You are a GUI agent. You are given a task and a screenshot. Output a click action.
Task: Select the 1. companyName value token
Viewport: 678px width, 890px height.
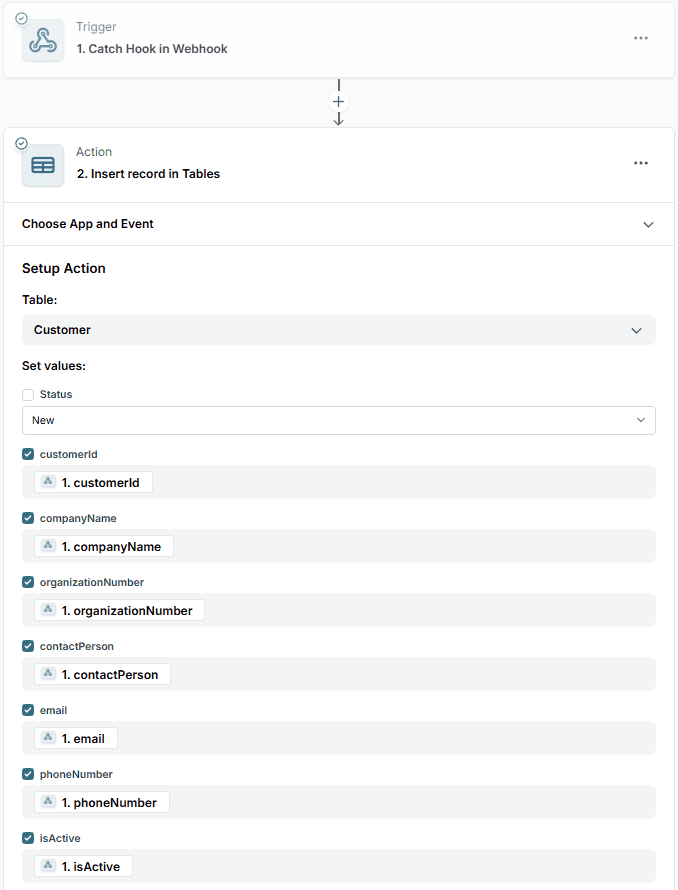click(104, 547)
